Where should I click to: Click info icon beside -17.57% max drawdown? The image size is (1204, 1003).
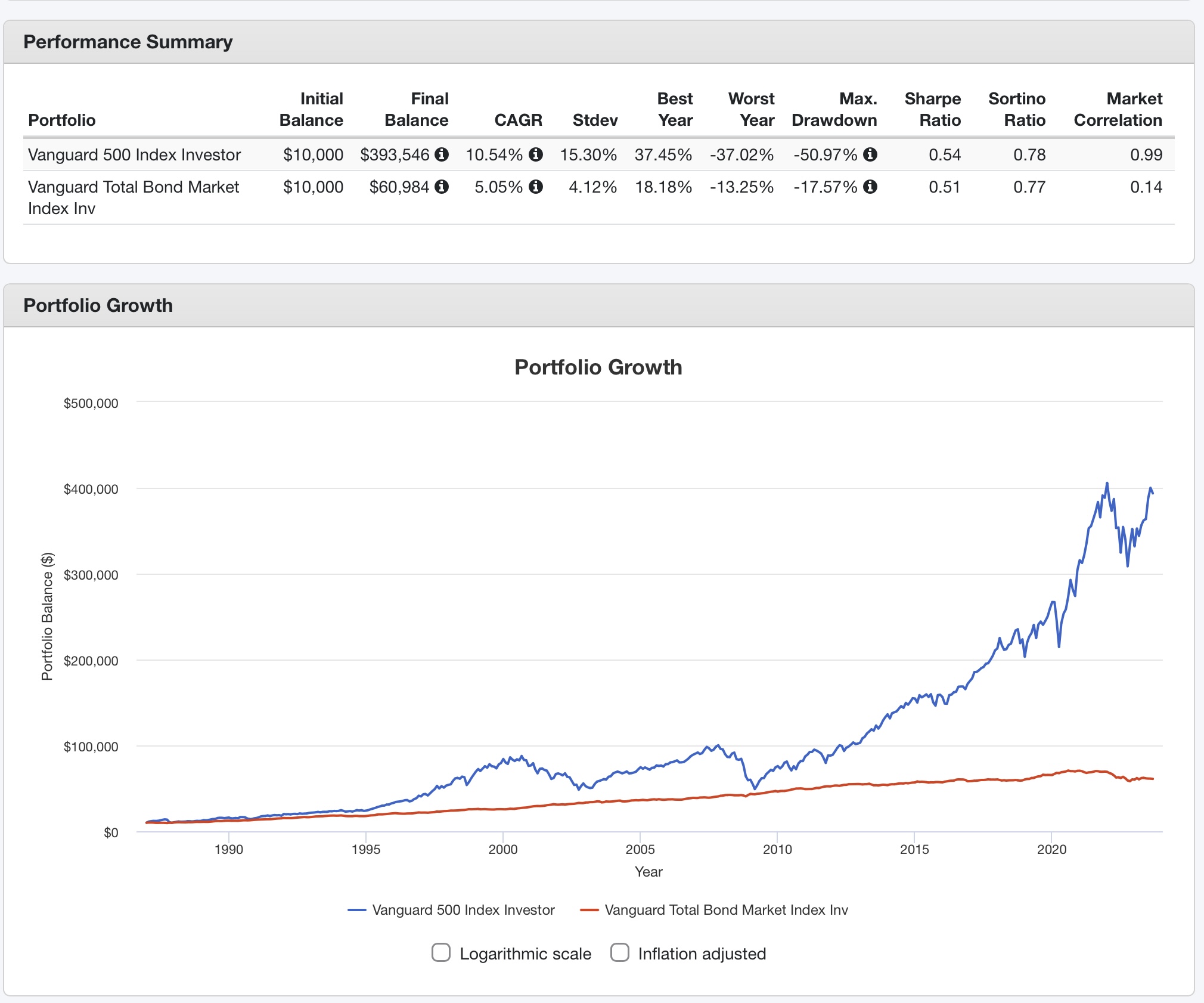point(870,187)
